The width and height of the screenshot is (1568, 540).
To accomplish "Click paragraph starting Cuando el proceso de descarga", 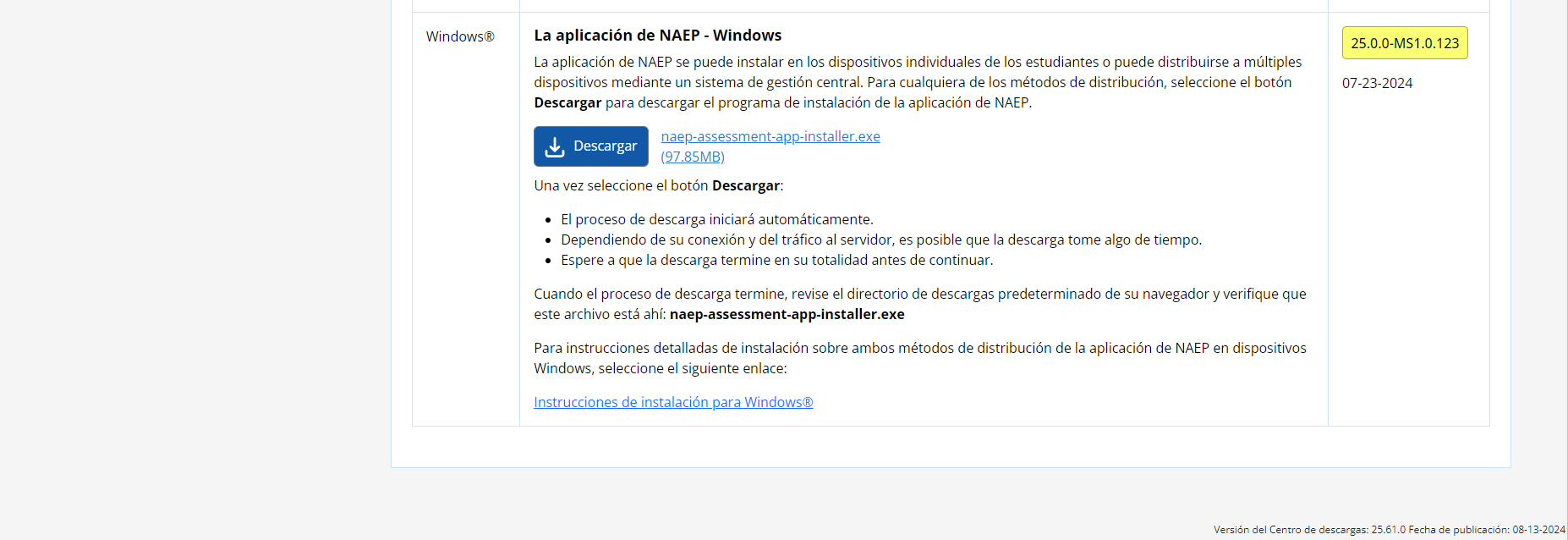I will [919, 294].
